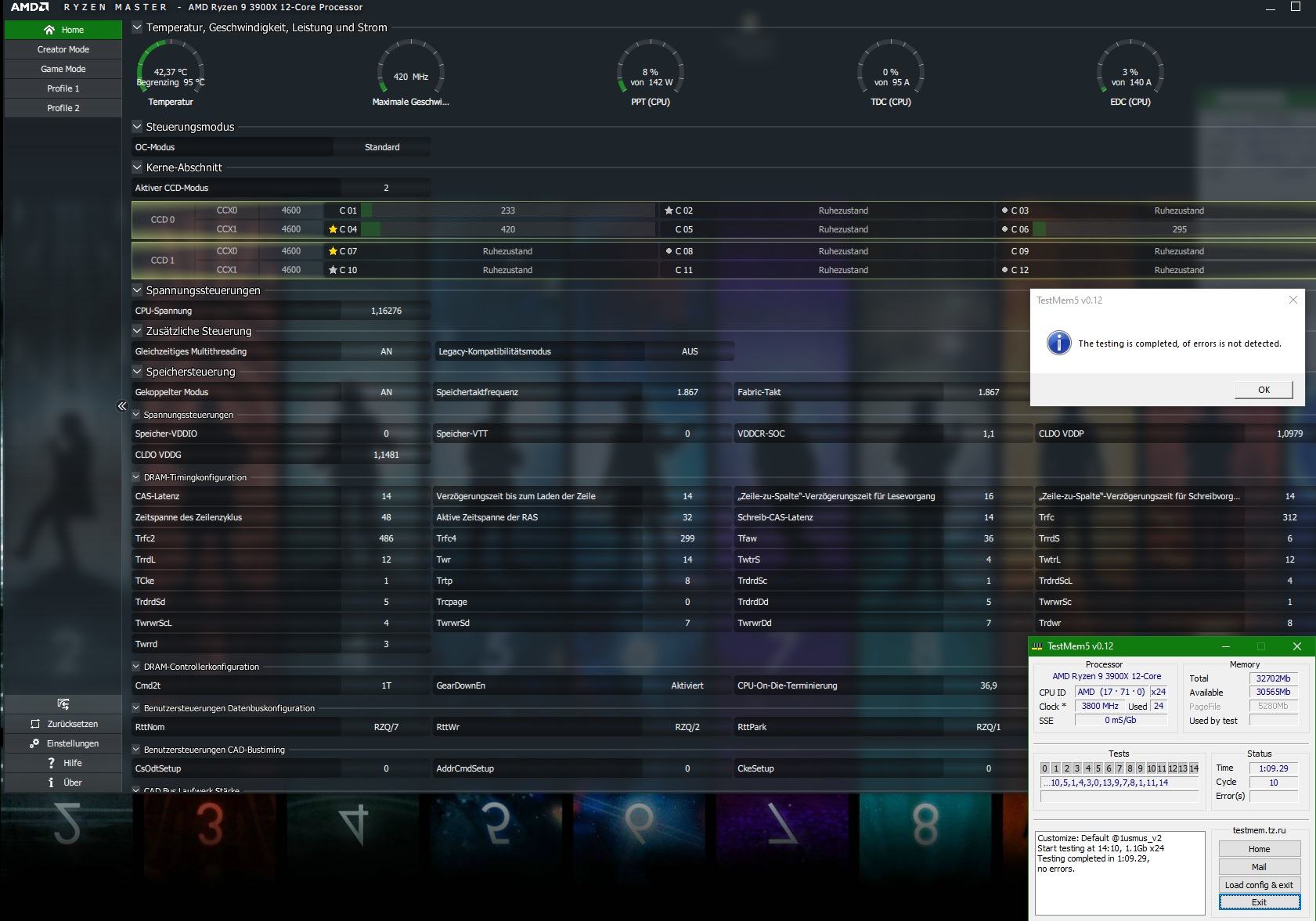Viewport: 1316px width, 921px height.
Task: Click the TestMem5 log text box
Action: pyautogui.click(x=1120, y=872)
